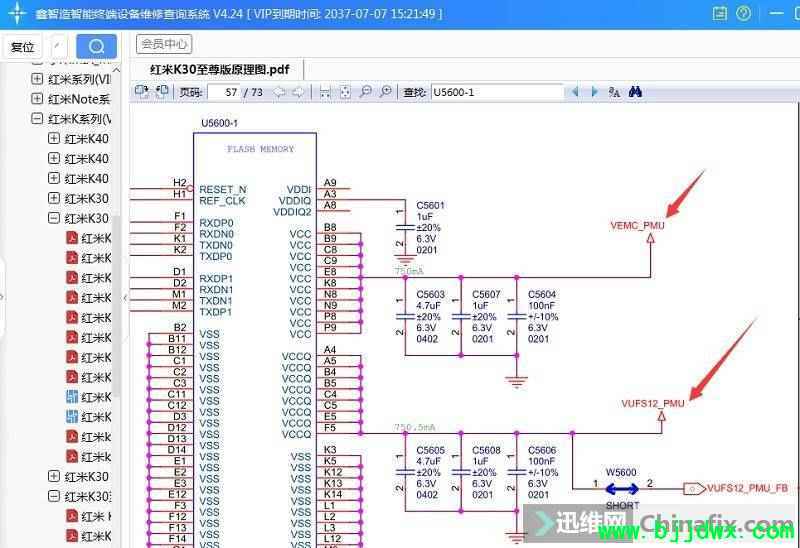Screen dimensions: 800x548
Task: Expand the first 红米K40 node under 红米K系列
Action: tap(54, 138)
